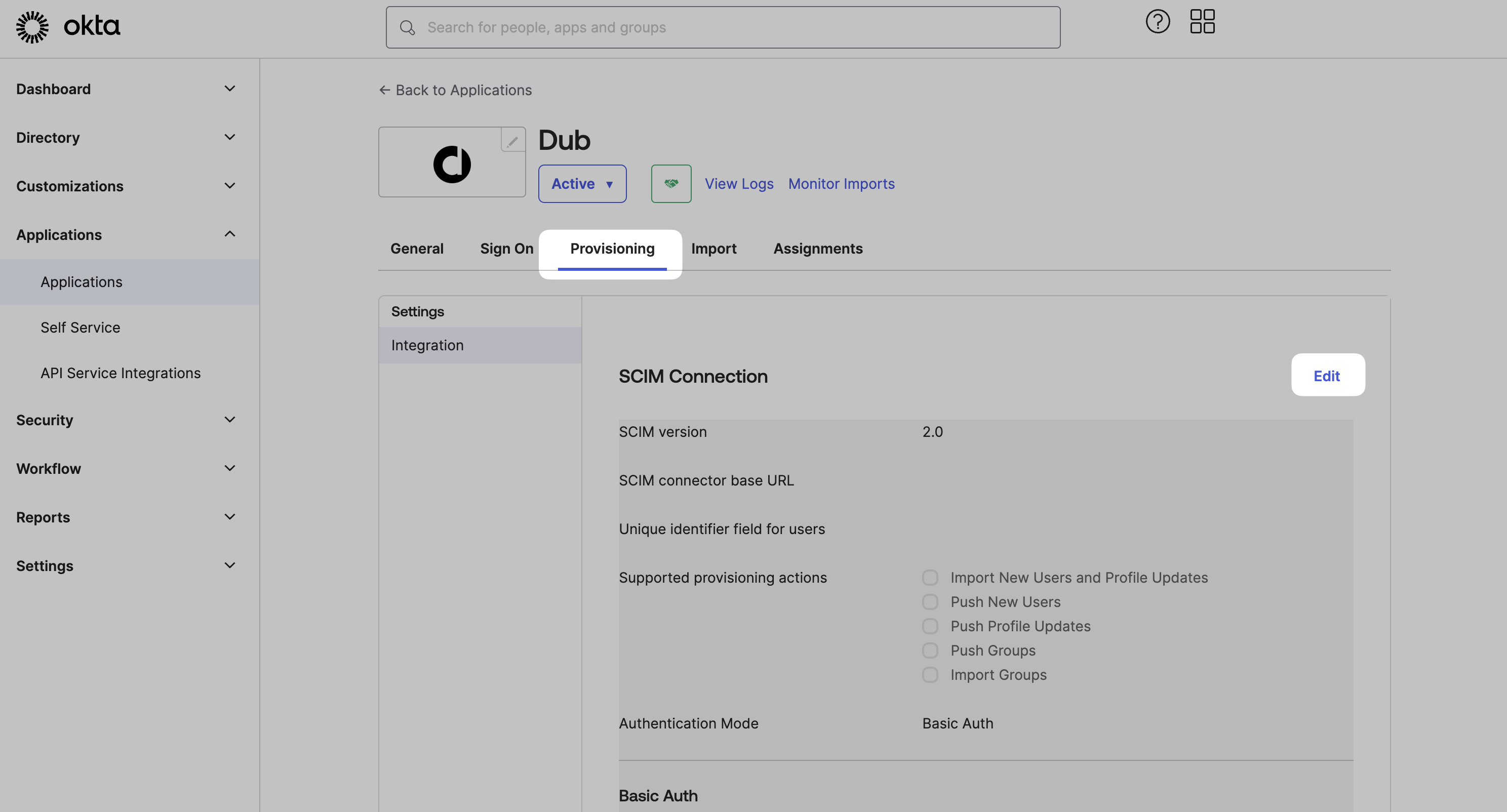Click the Reports sidebar label
1507x812 pixels.
[43, 517]
